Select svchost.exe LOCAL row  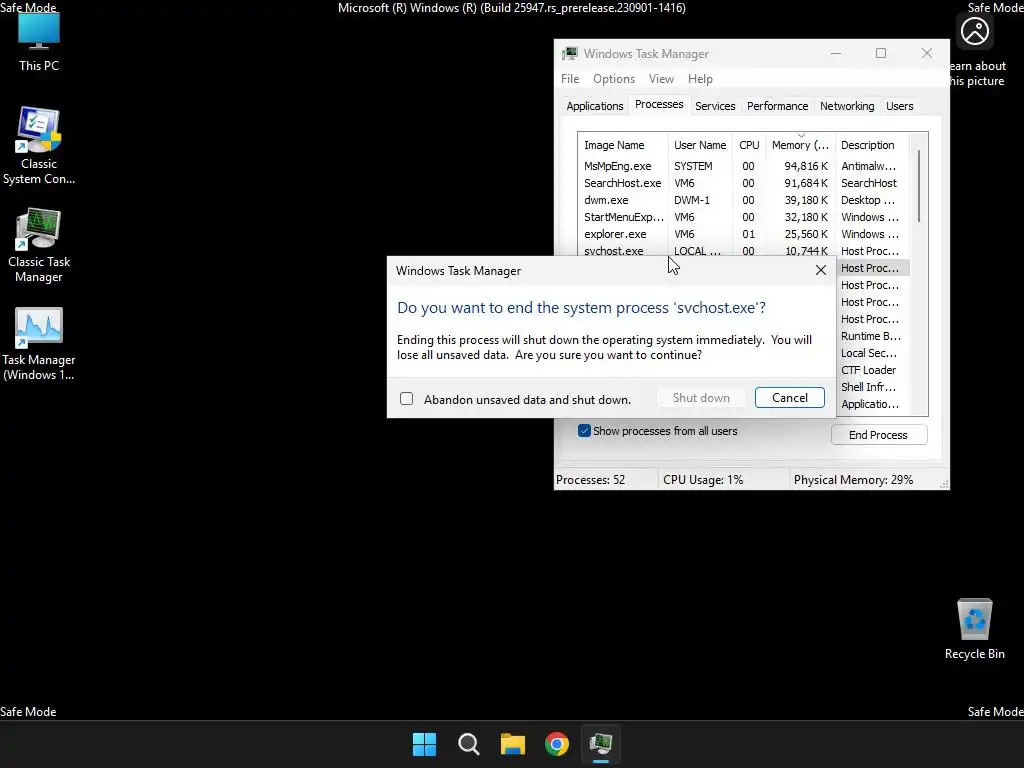(x=744, y=251)
